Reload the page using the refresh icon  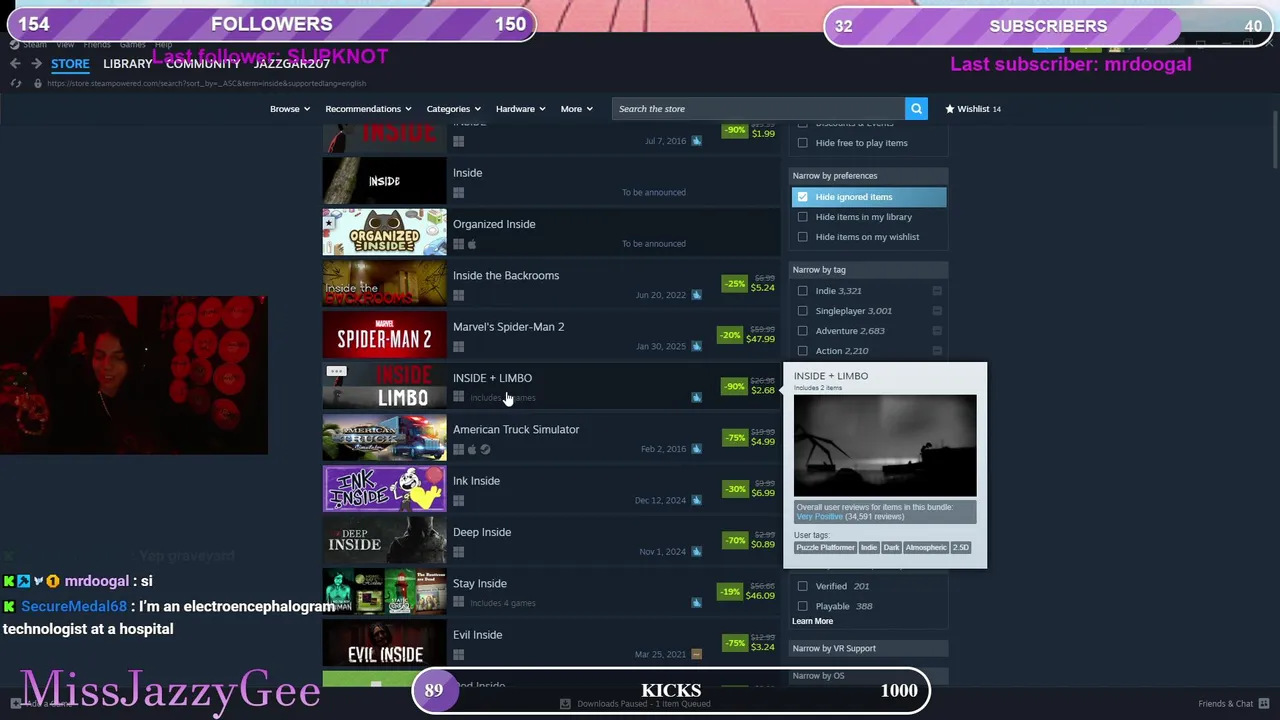tap(15, 83)
